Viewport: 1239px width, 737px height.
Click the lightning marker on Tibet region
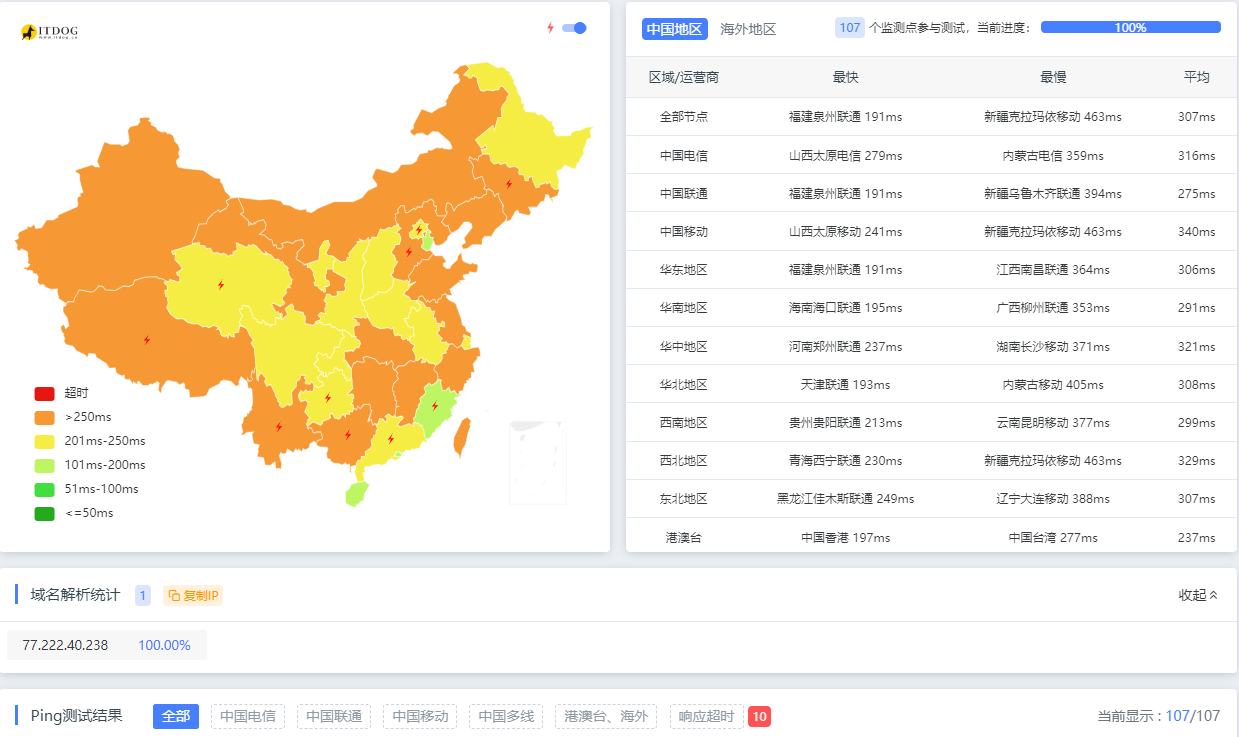[x=147, y=340]
